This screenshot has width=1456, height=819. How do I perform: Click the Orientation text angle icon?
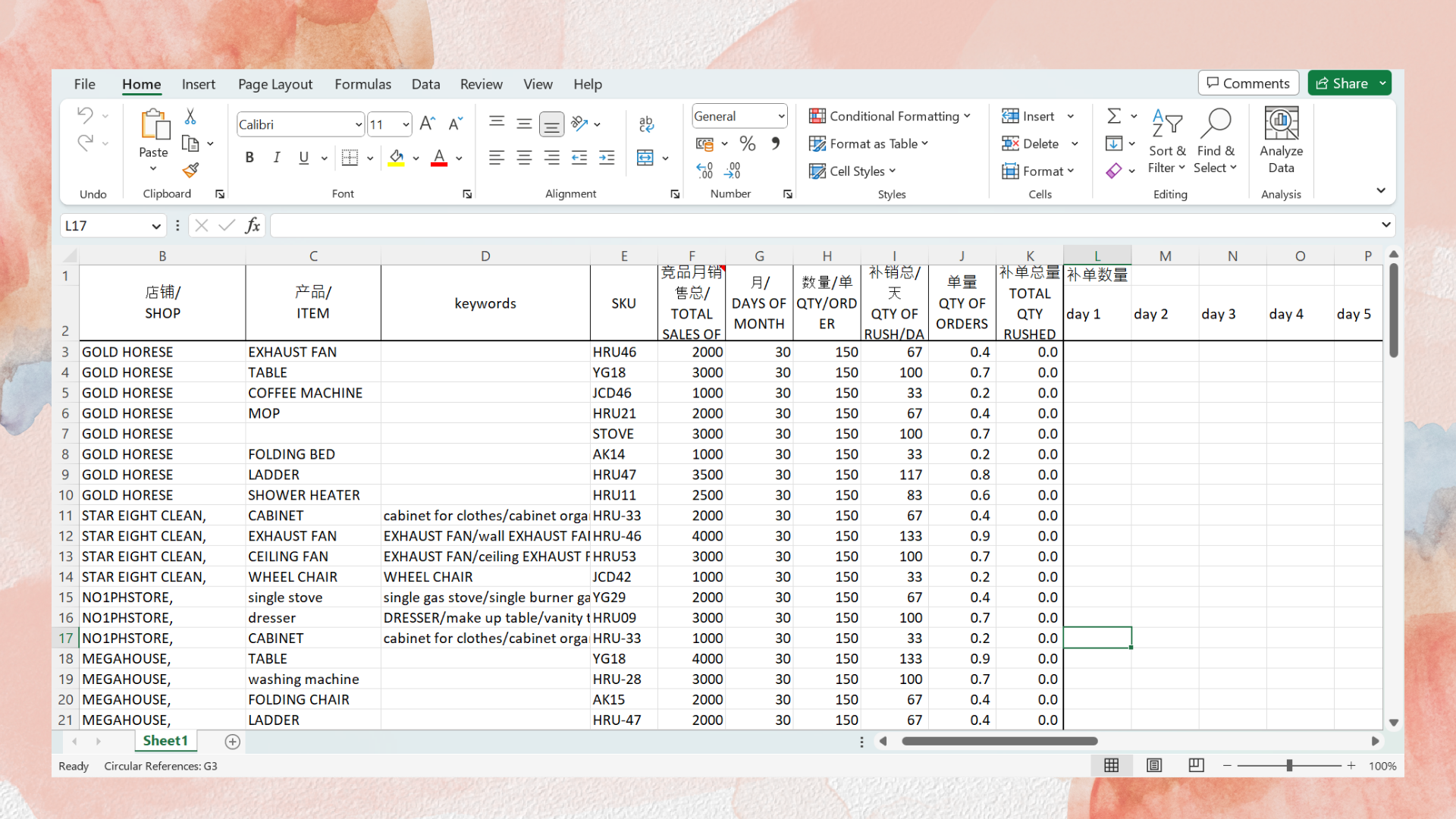(x=580, y=123)
